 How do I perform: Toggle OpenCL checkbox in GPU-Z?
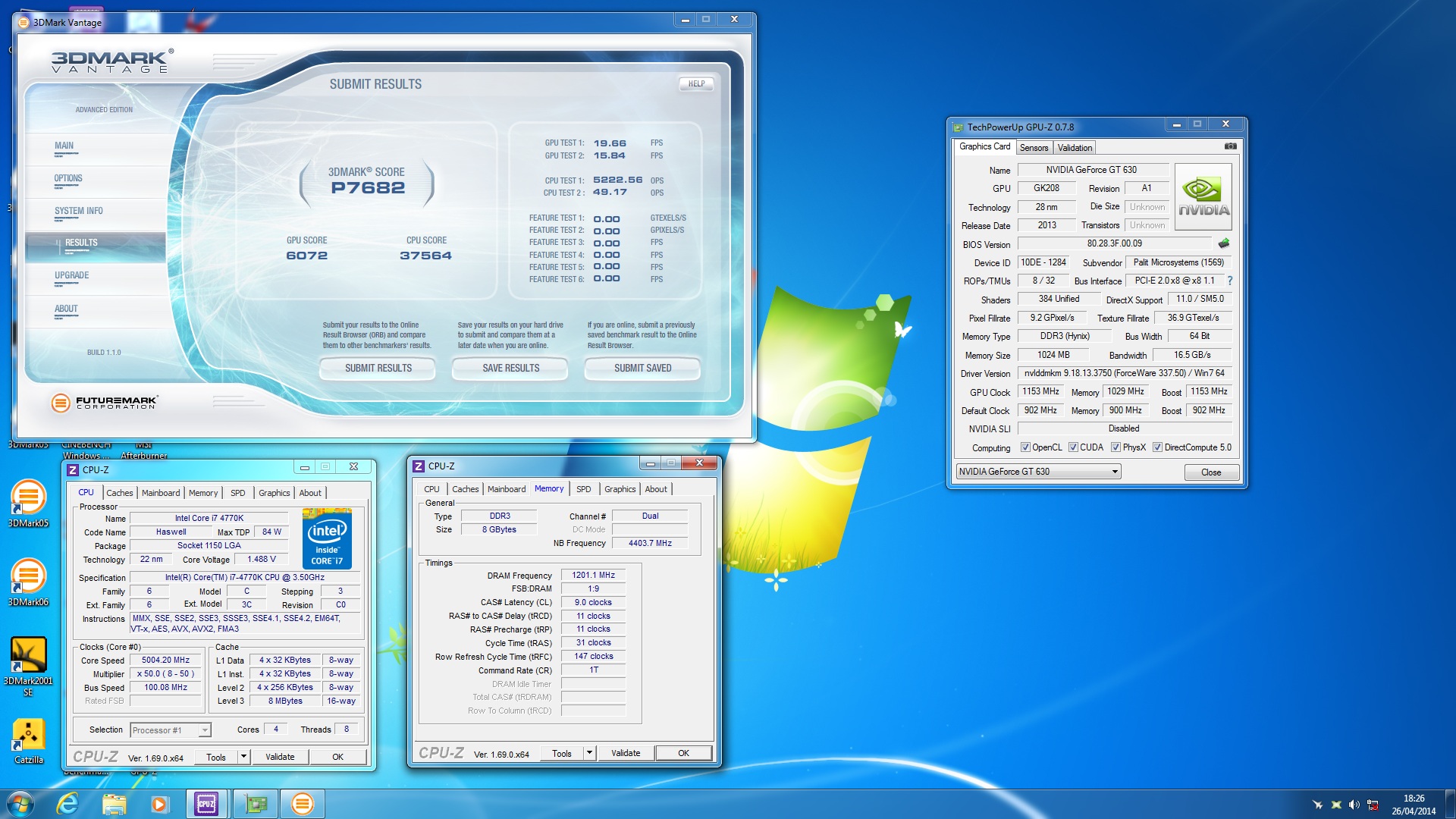[x=1025, y=447]
